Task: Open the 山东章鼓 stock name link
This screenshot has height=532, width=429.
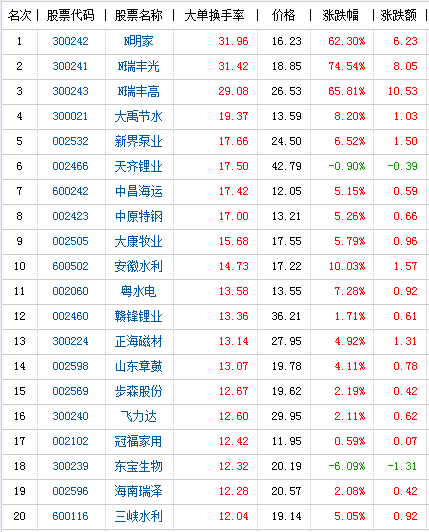Action: [x=138, y=366]
